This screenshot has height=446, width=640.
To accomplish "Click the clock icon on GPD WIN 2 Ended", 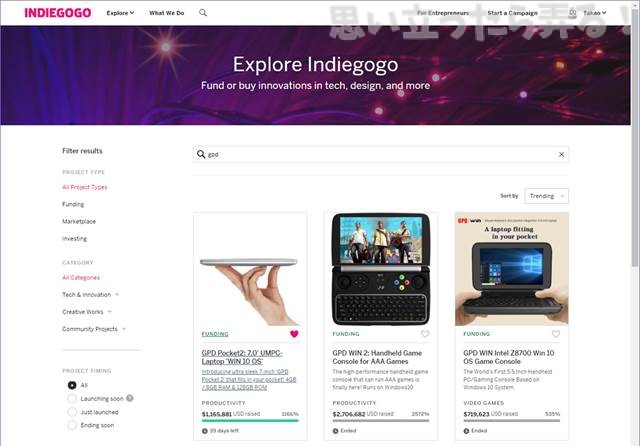I will [x=336, y=431].
